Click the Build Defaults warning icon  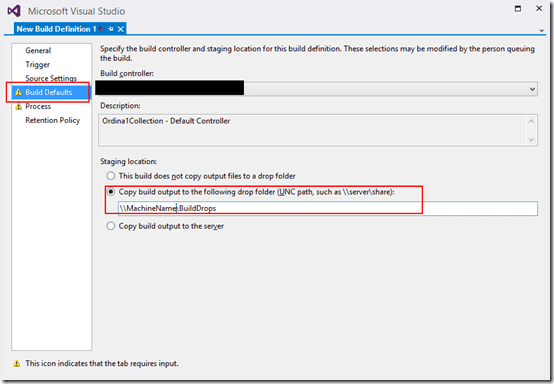pyautogui.click(x=18, y=92)
